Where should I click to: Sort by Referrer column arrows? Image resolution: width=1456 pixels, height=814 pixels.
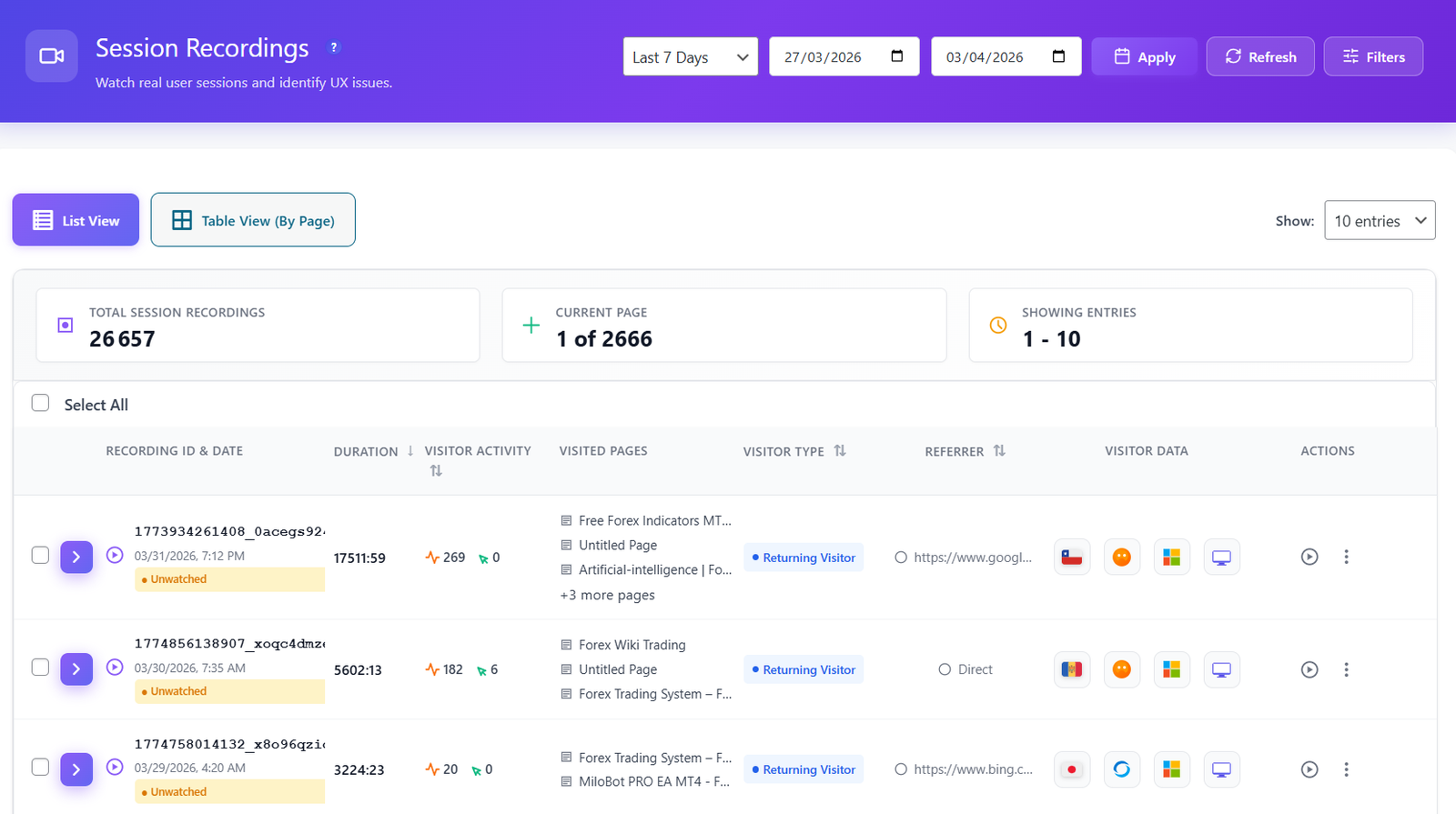pos(999,450)
